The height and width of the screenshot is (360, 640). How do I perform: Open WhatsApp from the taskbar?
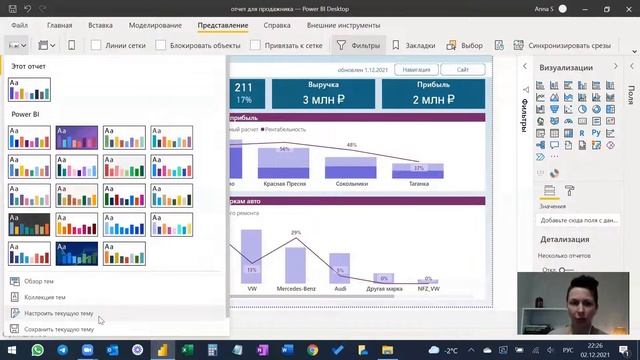(38, 350)
